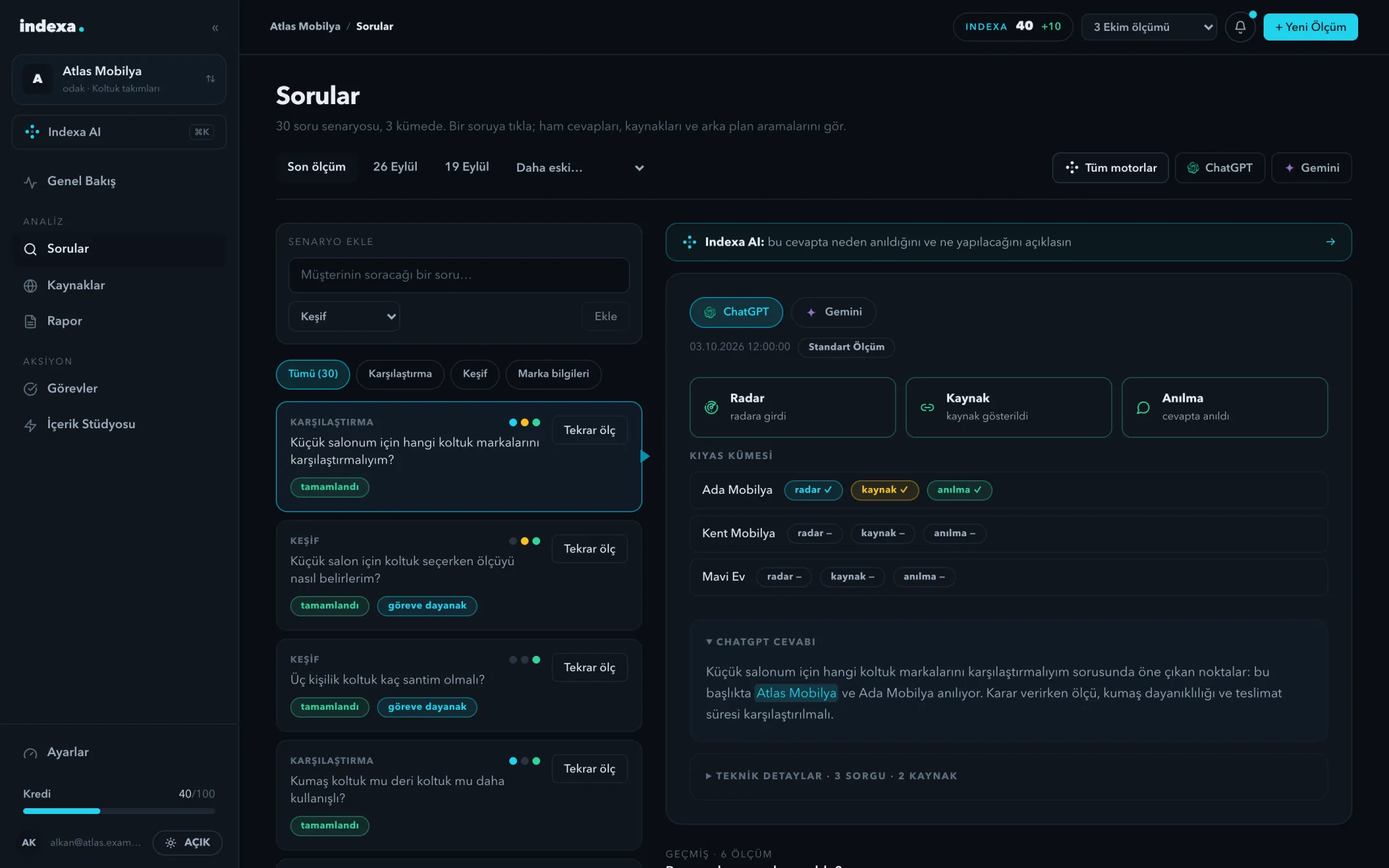Click the Indexa AI sparkle icon in sidebar
The image size is (1389, 868).
(32, 132)
